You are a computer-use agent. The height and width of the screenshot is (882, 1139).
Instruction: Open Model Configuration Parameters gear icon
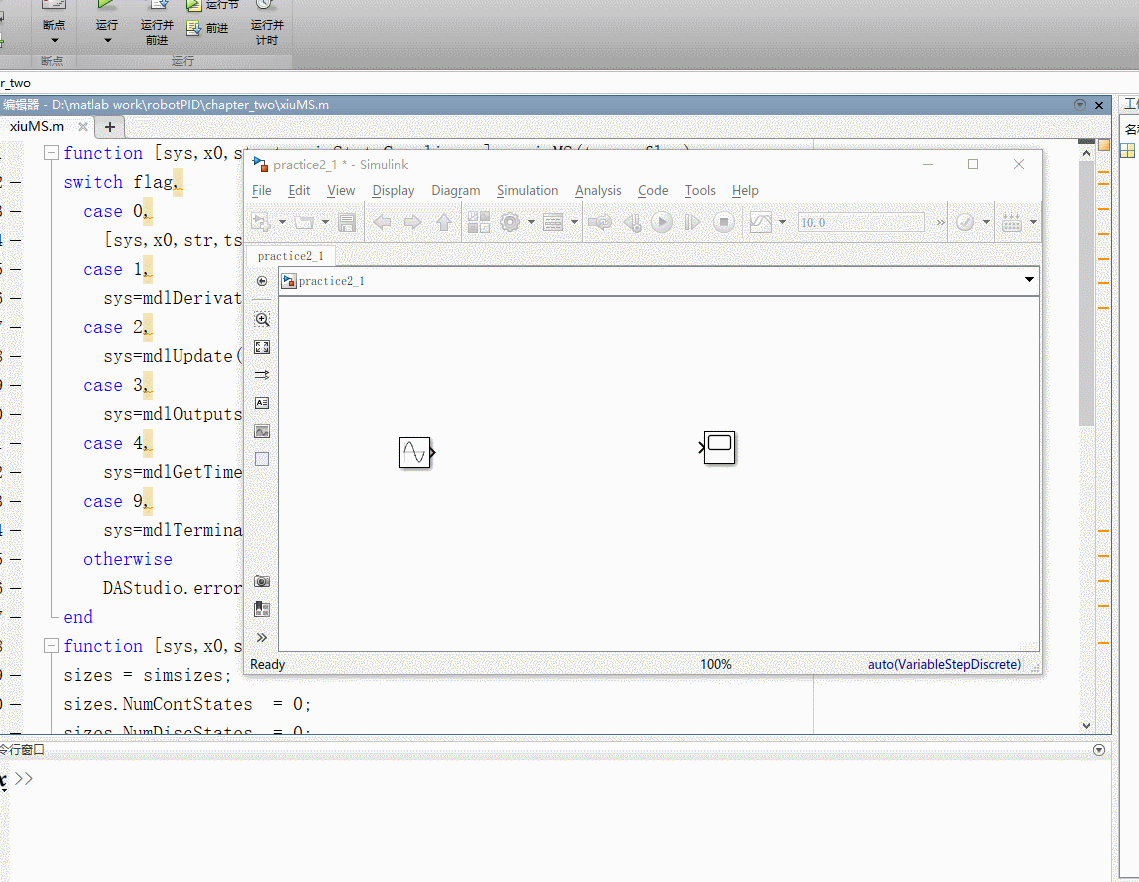tap(510, 222)
